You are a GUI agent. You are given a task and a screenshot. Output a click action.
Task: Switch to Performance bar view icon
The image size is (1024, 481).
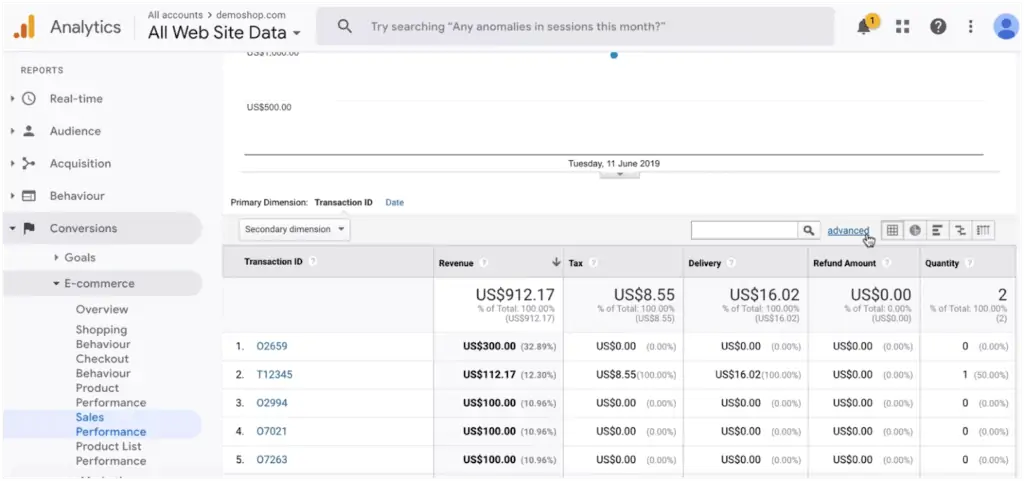point(937,230)
